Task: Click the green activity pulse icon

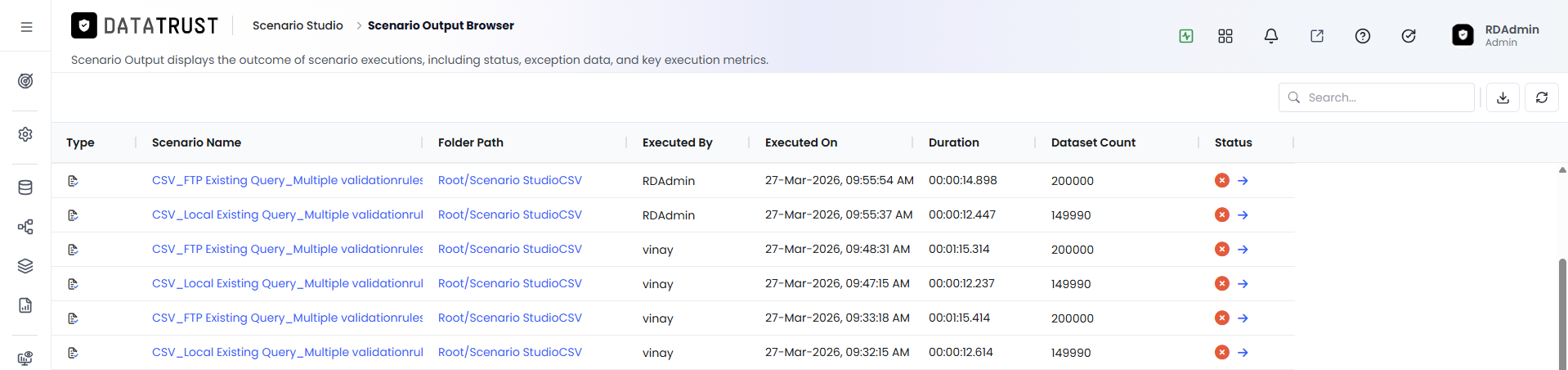Action: tap(1186, 36)
